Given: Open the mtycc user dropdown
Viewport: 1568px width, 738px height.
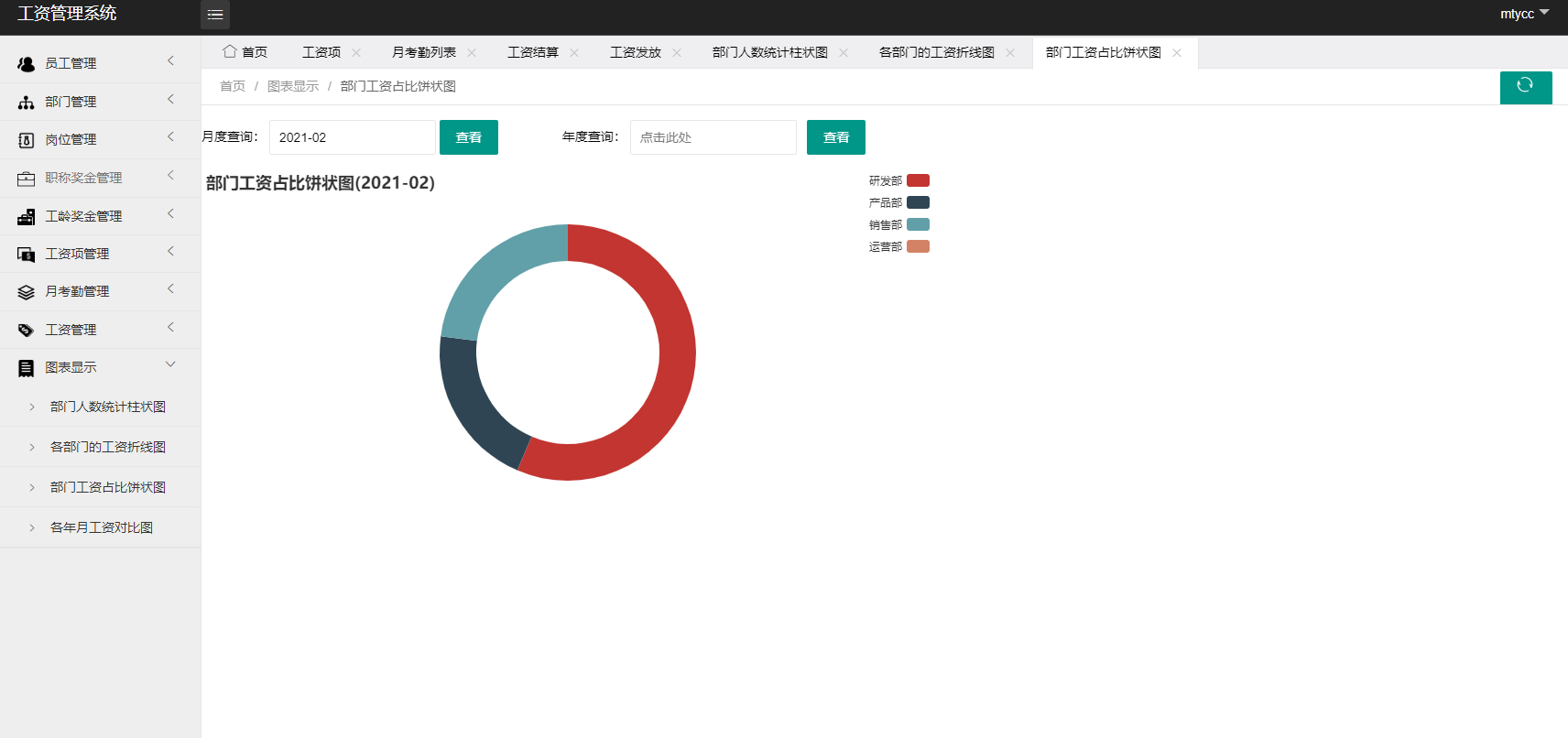Looking at the screenshot, I should tap(1524, 14).
